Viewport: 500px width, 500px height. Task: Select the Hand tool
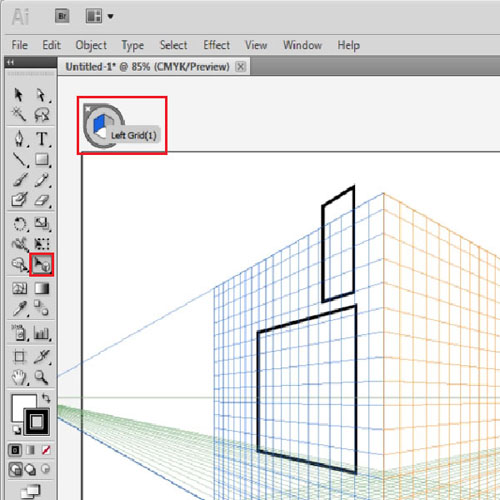point(19,377)
